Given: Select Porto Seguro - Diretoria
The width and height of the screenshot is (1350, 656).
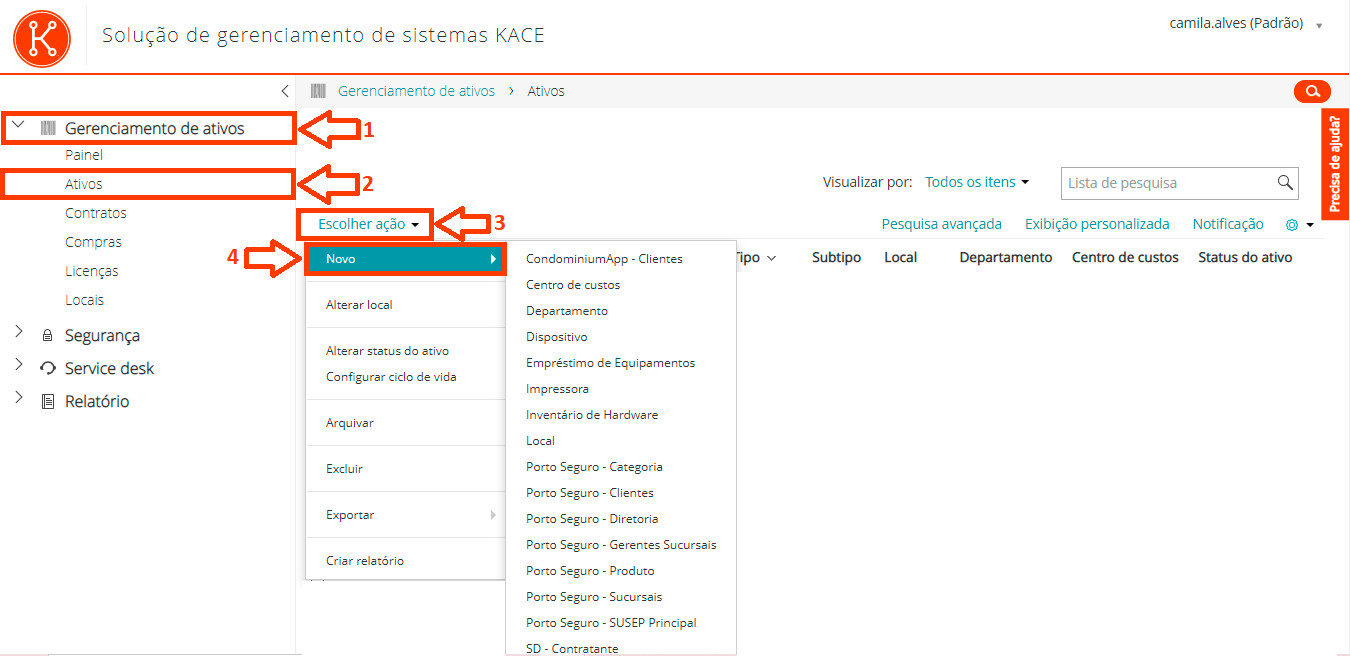Looking at the screenshot, I should pos(592,519).
